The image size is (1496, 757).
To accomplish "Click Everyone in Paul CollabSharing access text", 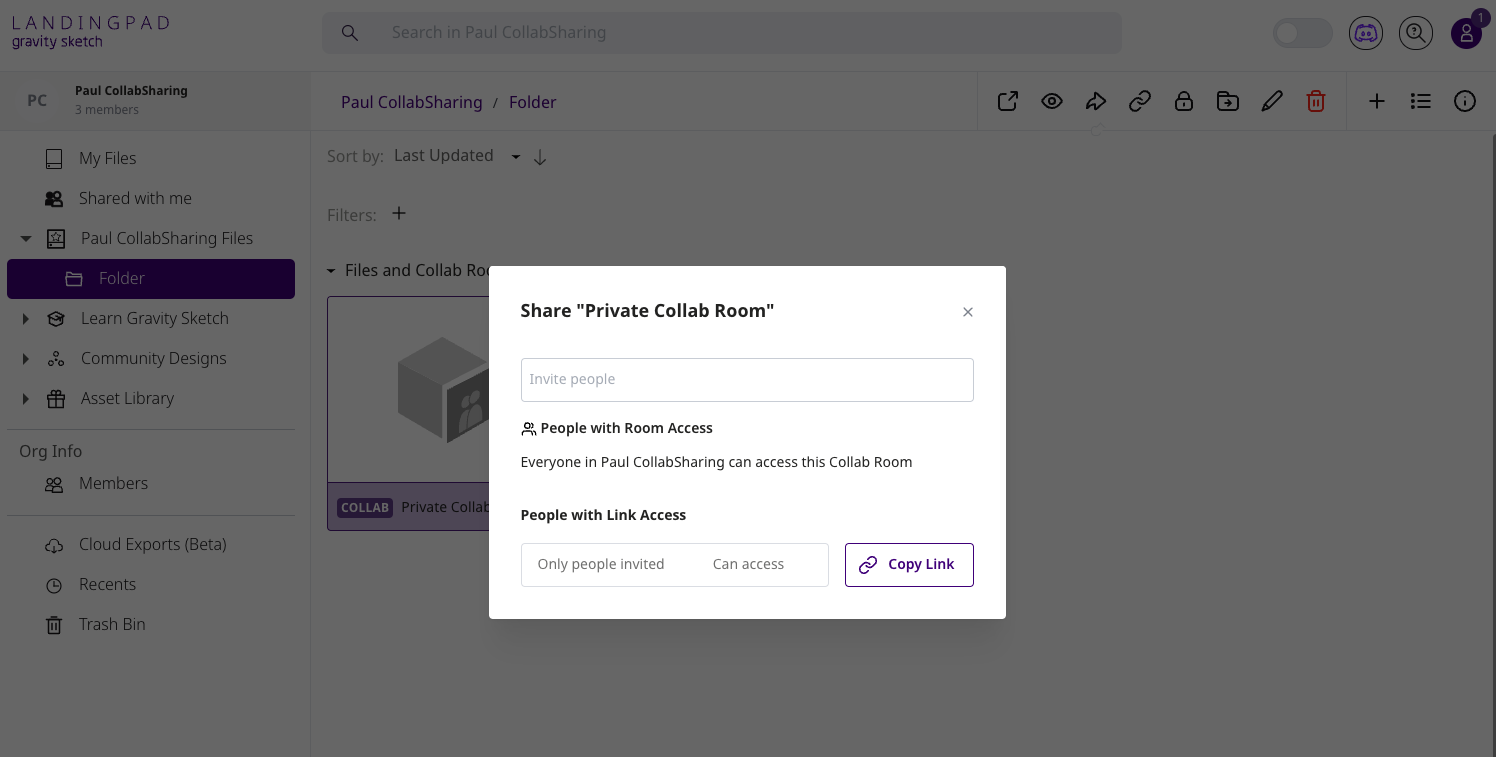I will pyautogui.click(x=717, y=462).
